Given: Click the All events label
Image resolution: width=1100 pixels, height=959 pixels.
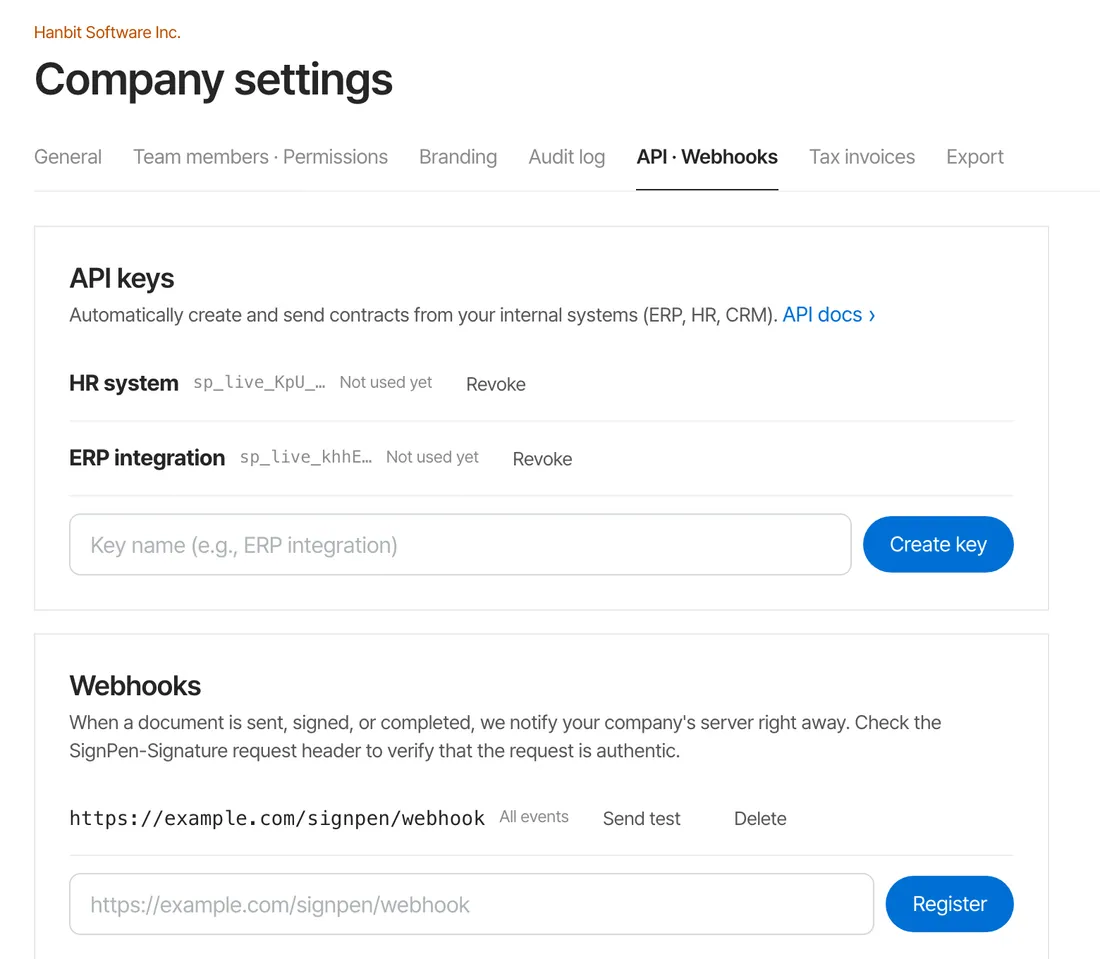Looking at the screenshot, I should coord(534,817).
